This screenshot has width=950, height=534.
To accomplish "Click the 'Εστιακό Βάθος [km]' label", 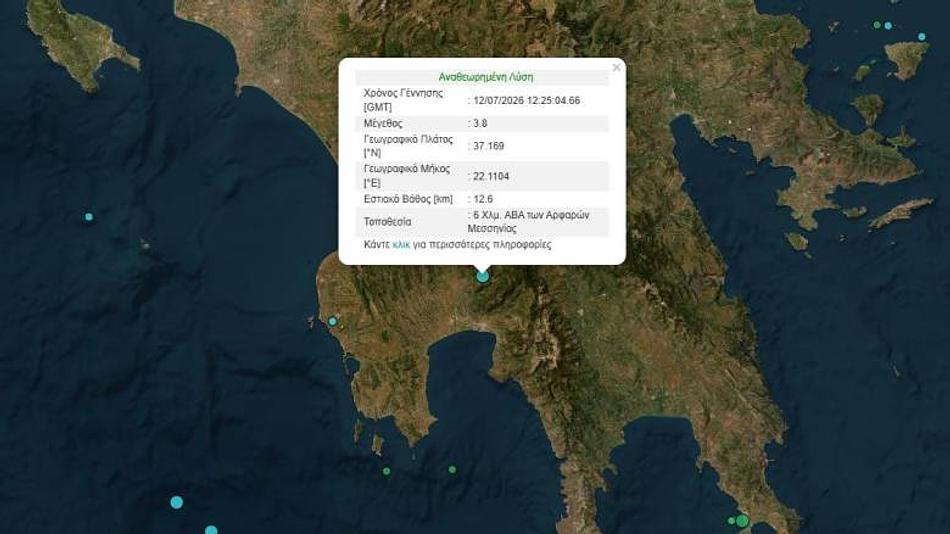I will point(408,199).
